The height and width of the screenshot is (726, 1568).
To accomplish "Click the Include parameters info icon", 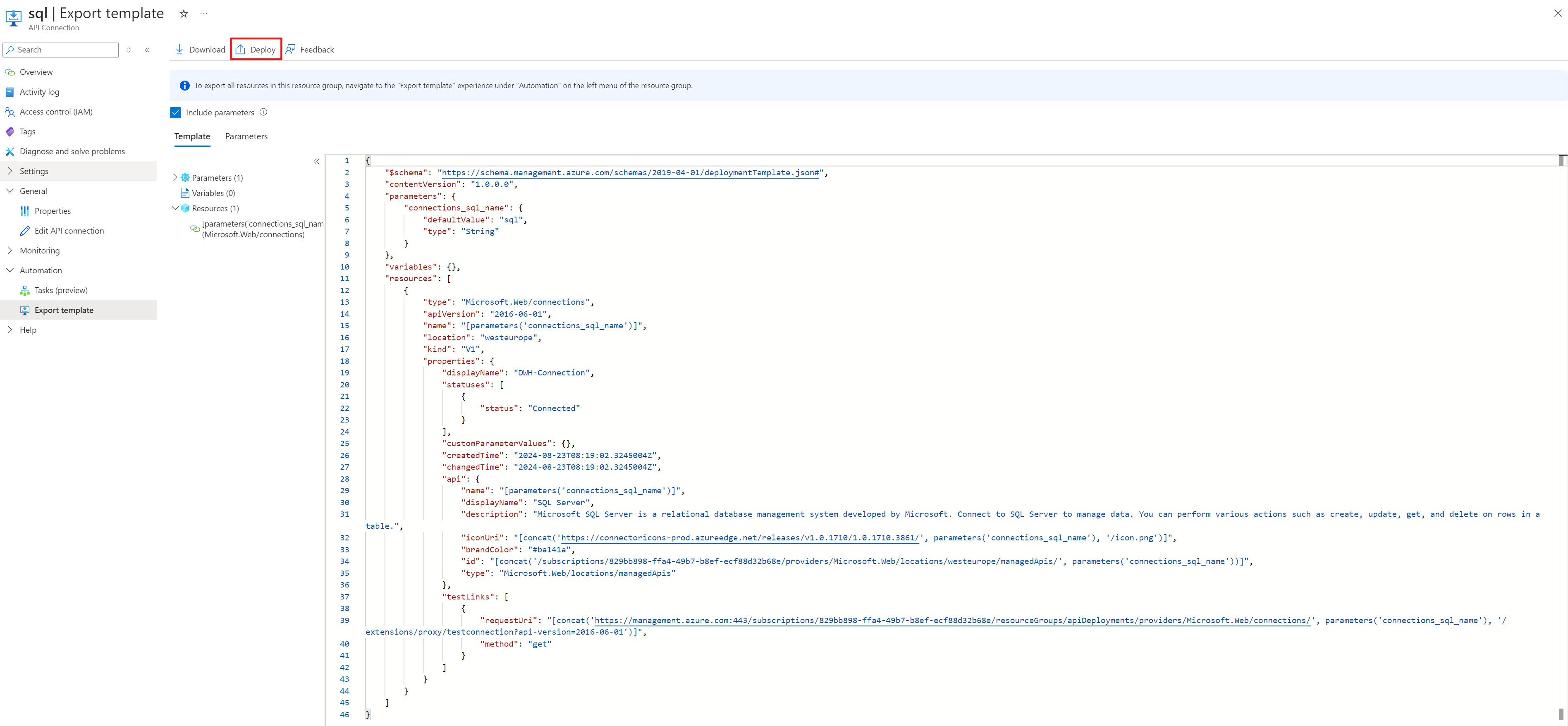I will tap(263, 112).
